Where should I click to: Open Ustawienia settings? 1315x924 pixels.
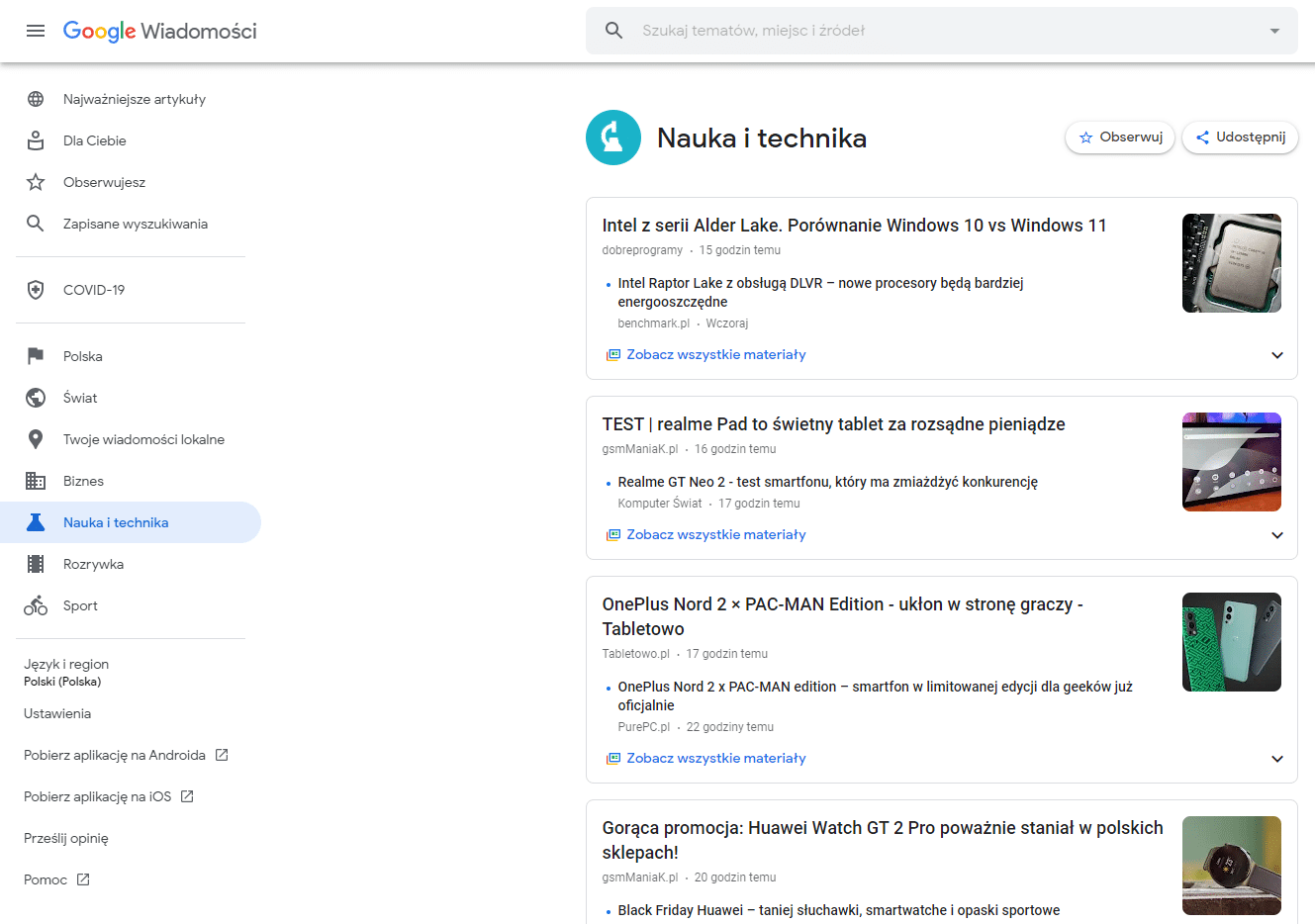point(57,713)
